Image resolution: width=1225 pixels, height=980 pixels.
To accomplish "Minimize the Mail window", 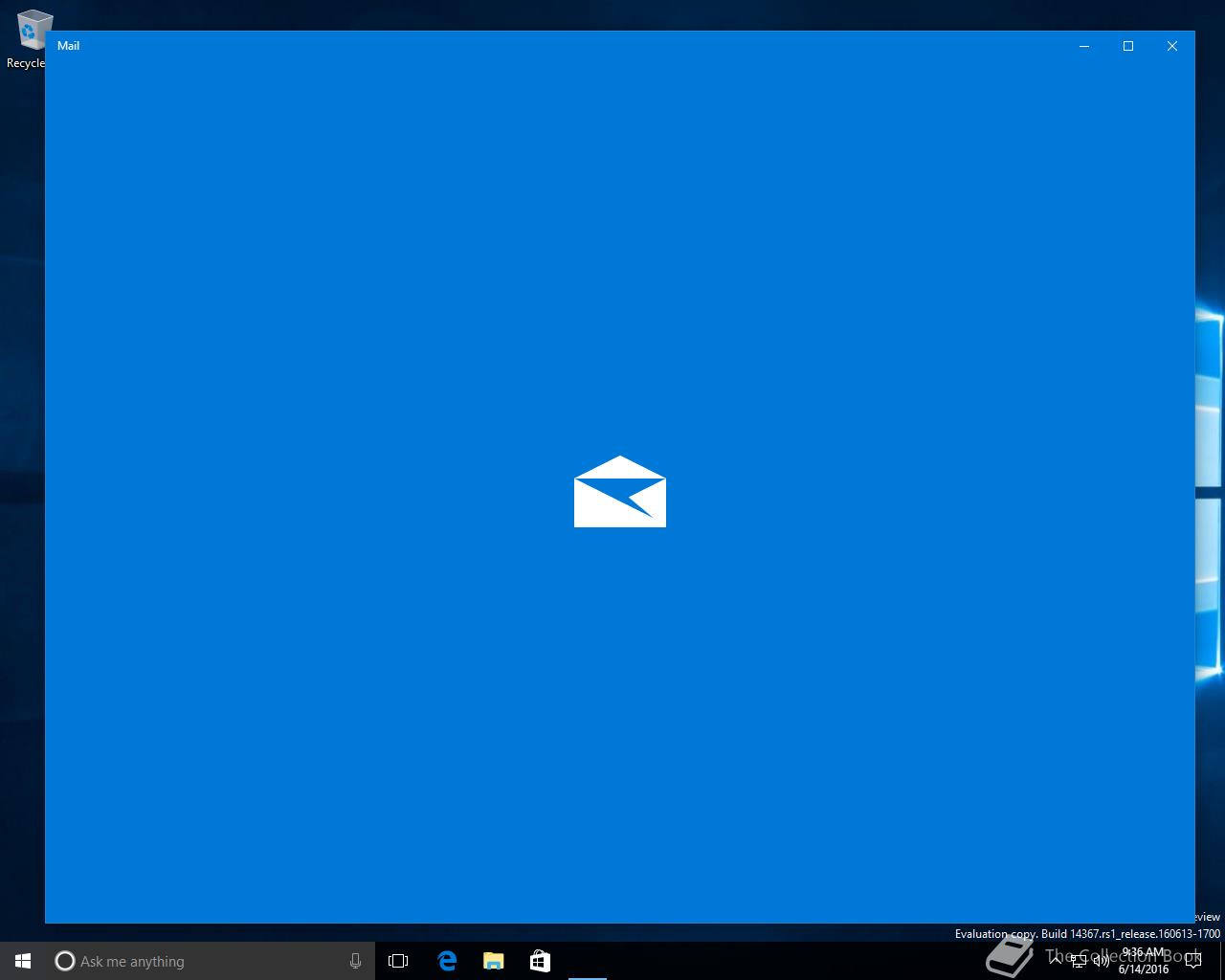I will [x=1084, y=46].
